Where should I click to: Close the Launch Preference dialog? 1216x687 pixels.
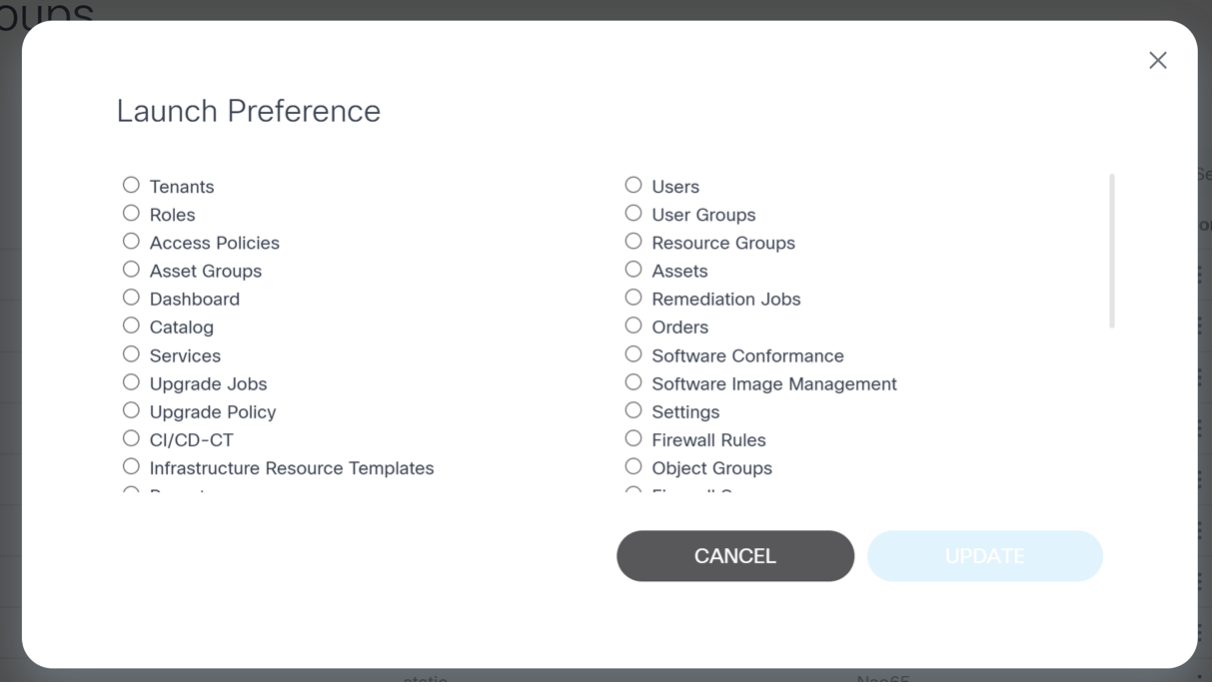coord(1158,61)
